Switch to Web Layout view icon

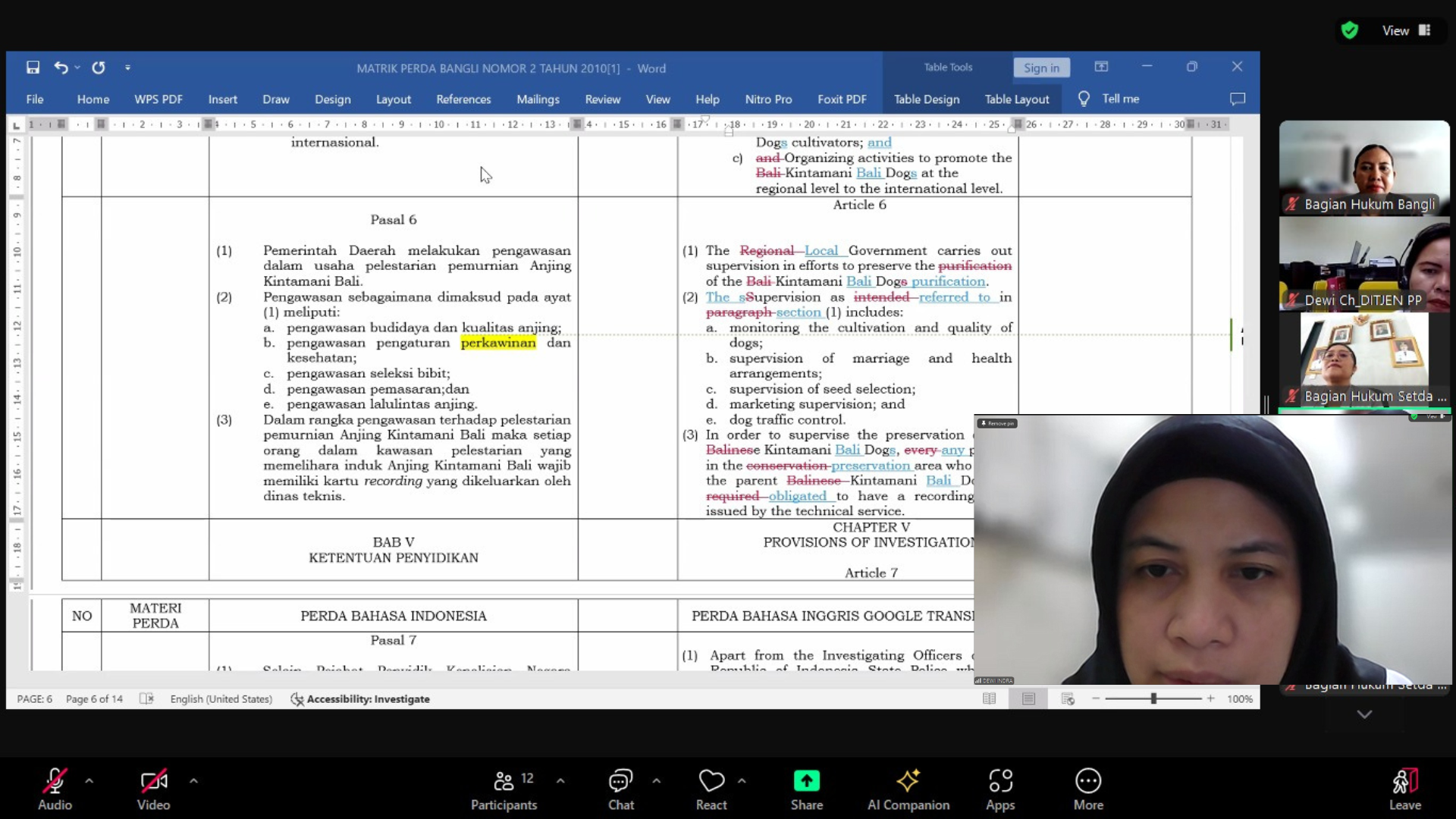(x=1068, y=699)
